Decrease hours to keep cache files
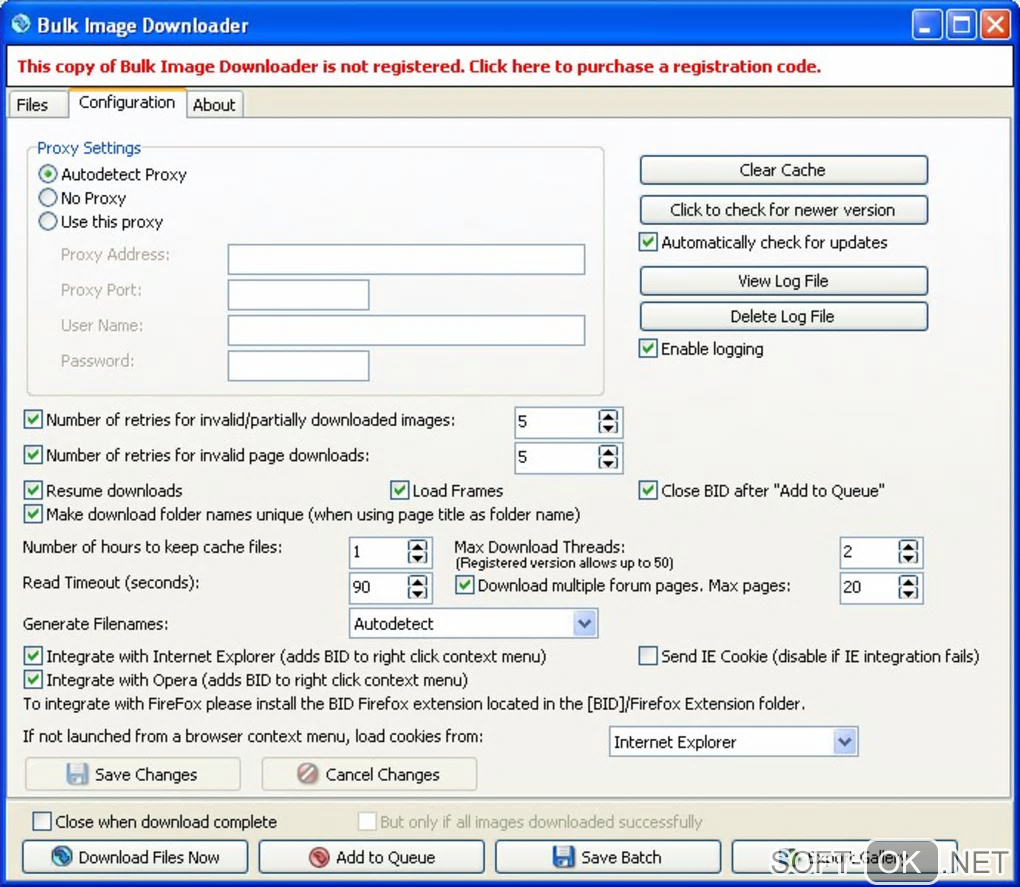Screen dimensions: 1020x887 pos(418,558)
